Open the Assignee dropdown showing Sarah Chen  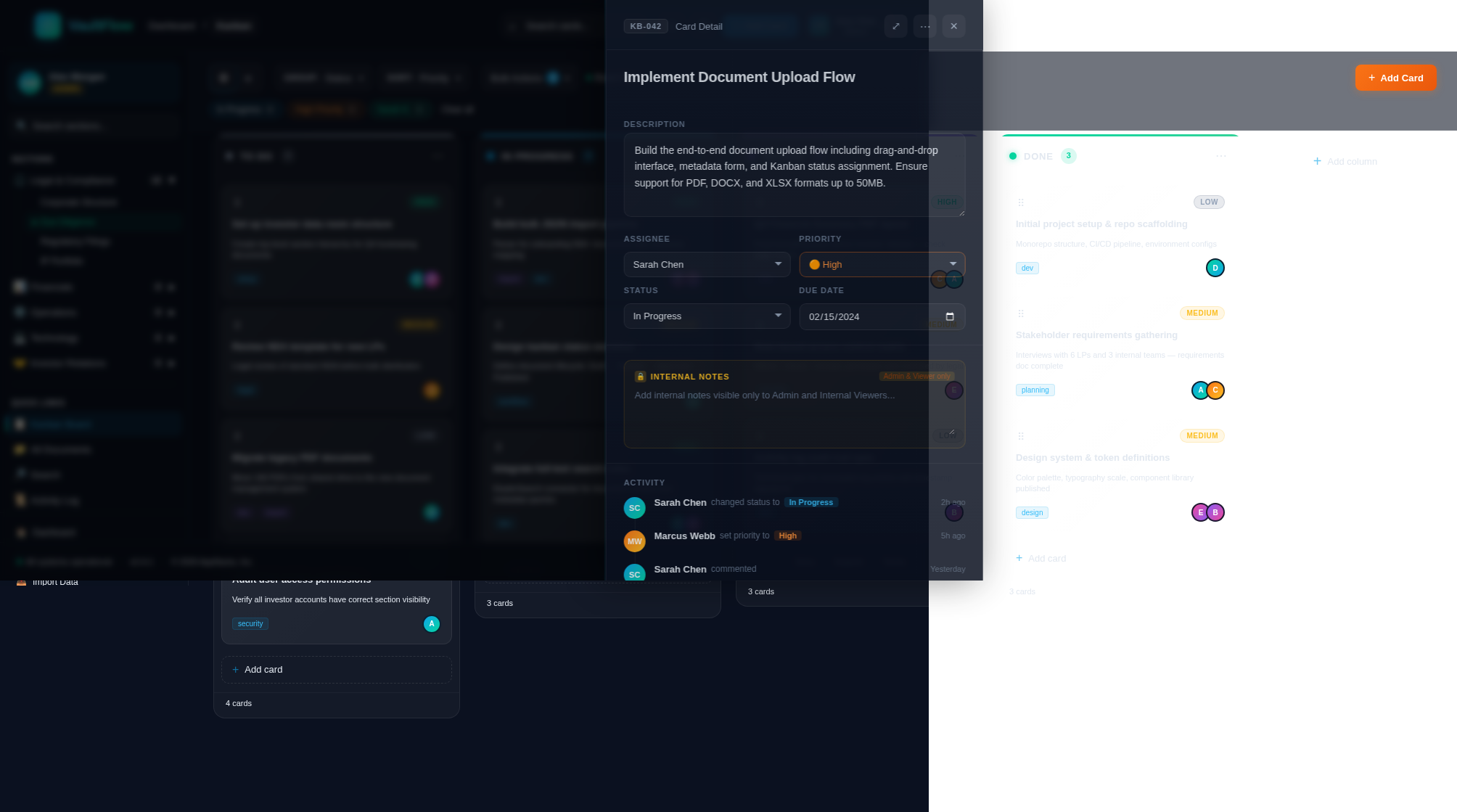[x=707, y=264]
